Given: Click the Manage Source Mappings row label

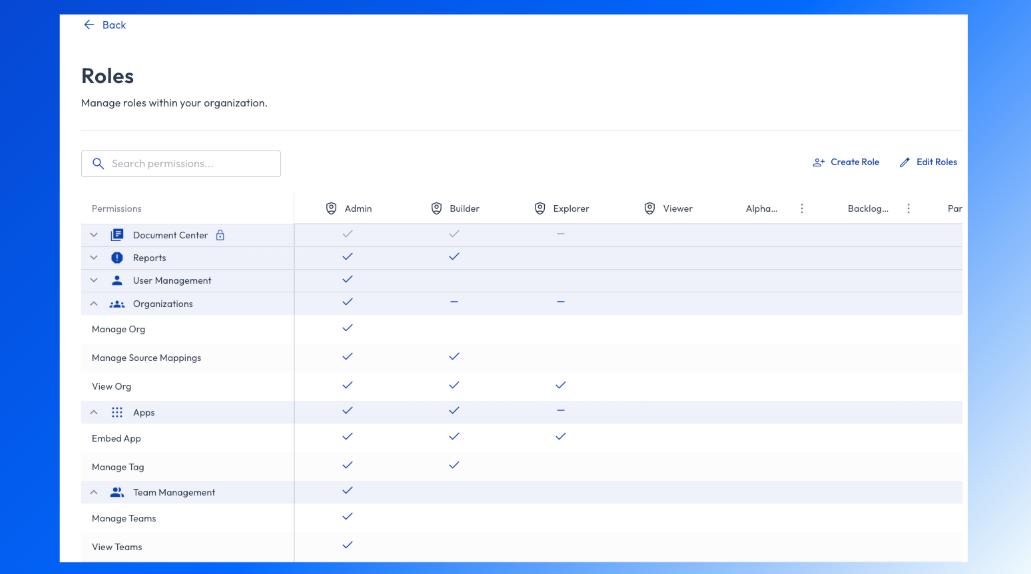Looking at the screenshot, I should (146, 358).
